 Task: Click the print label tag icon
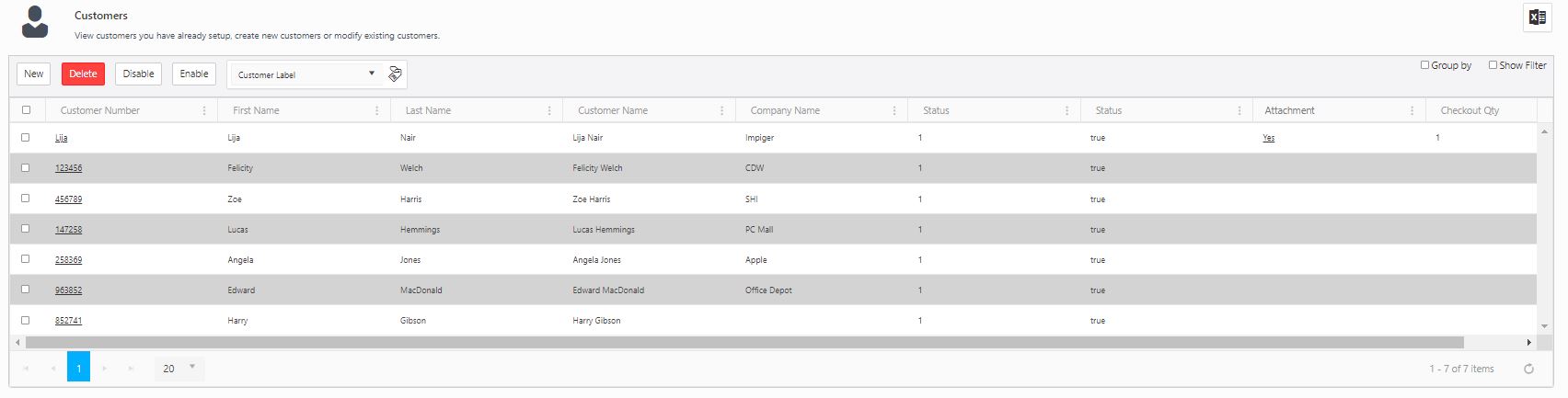pos(395,74)
